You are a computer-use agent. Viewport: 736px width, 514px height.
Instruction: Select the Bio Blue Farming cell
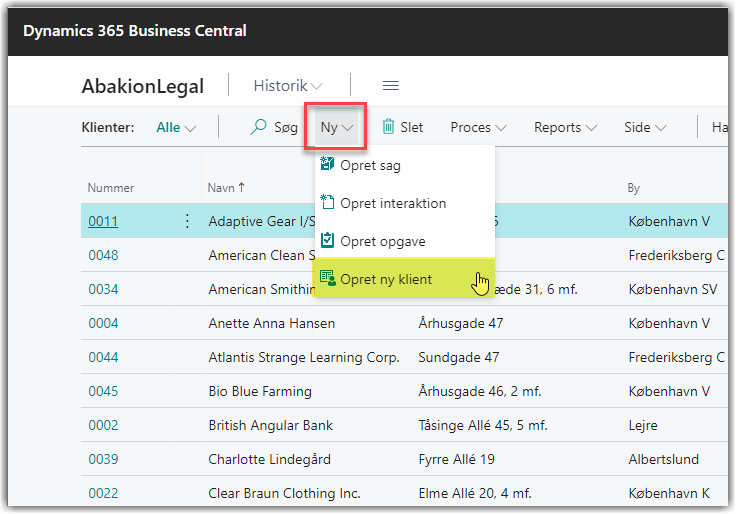(260, 391)
